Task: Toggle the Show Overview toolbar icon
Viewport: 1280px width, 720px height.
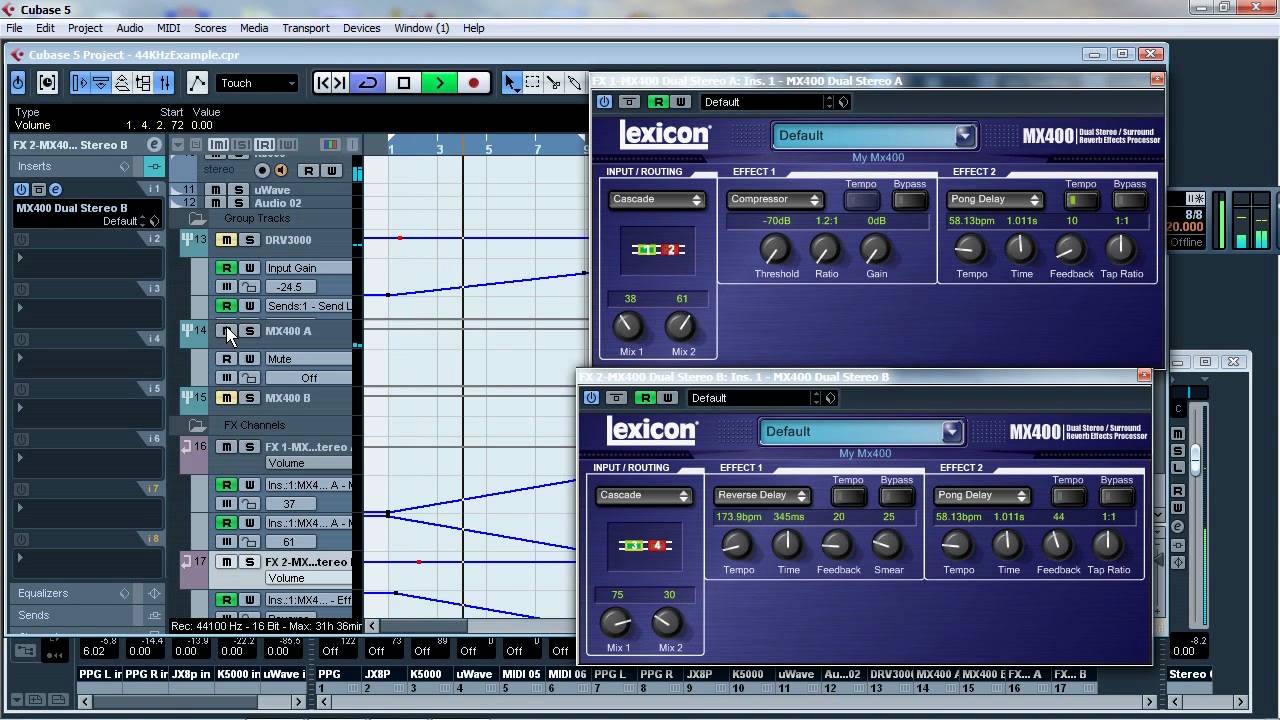Action: [122, 83]
